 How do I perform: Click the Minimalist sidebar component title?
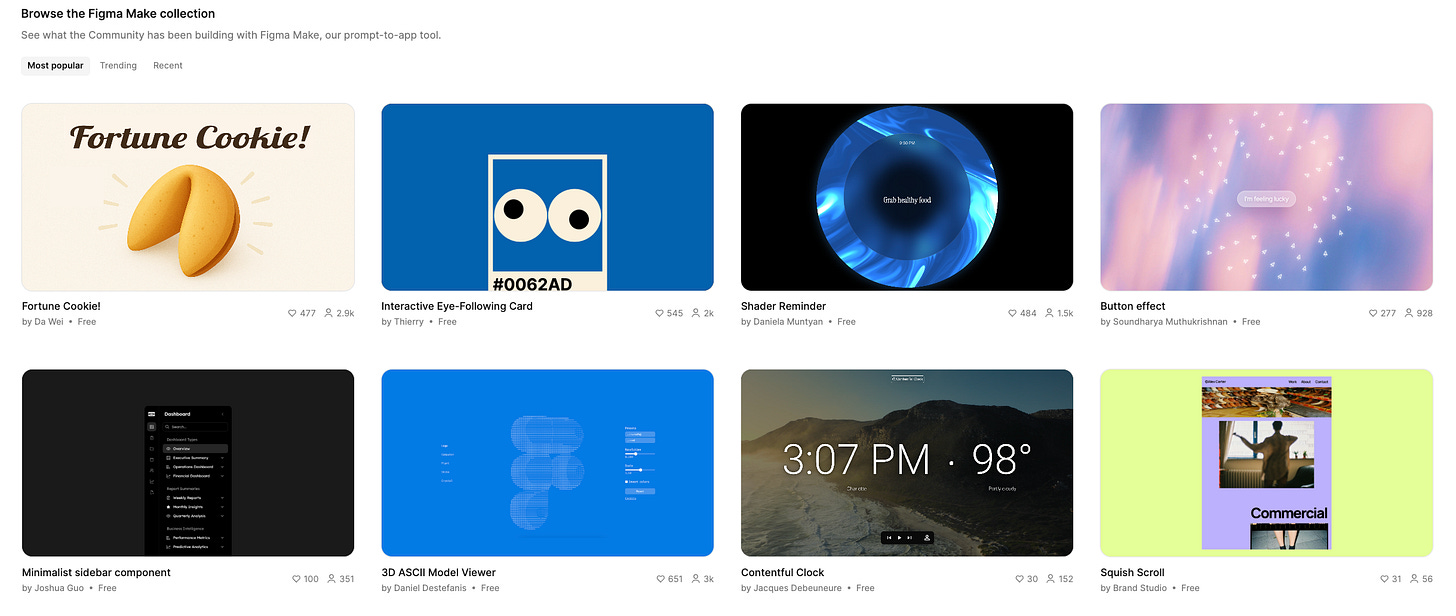pos(96,572)
